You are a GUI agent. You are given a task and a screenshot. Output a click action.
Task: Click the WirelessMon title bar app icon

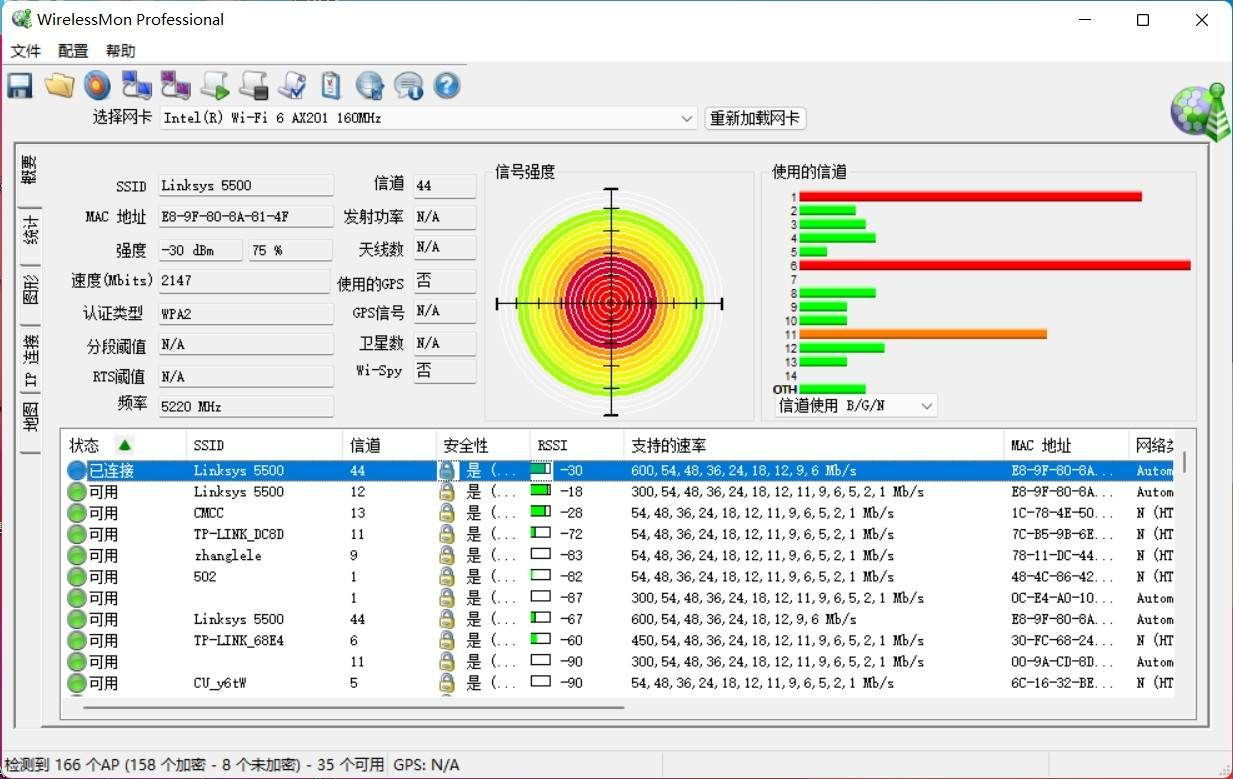tap(21, 19)
